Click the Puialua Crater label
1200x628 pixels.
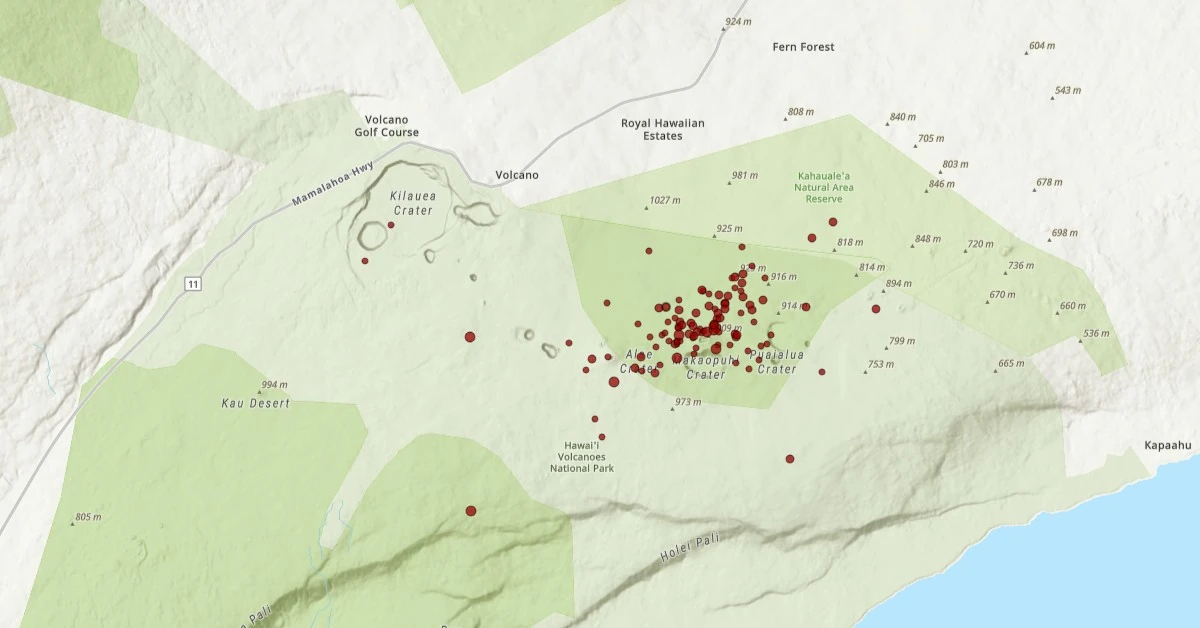pyautogui.click(x=777, y=362)
